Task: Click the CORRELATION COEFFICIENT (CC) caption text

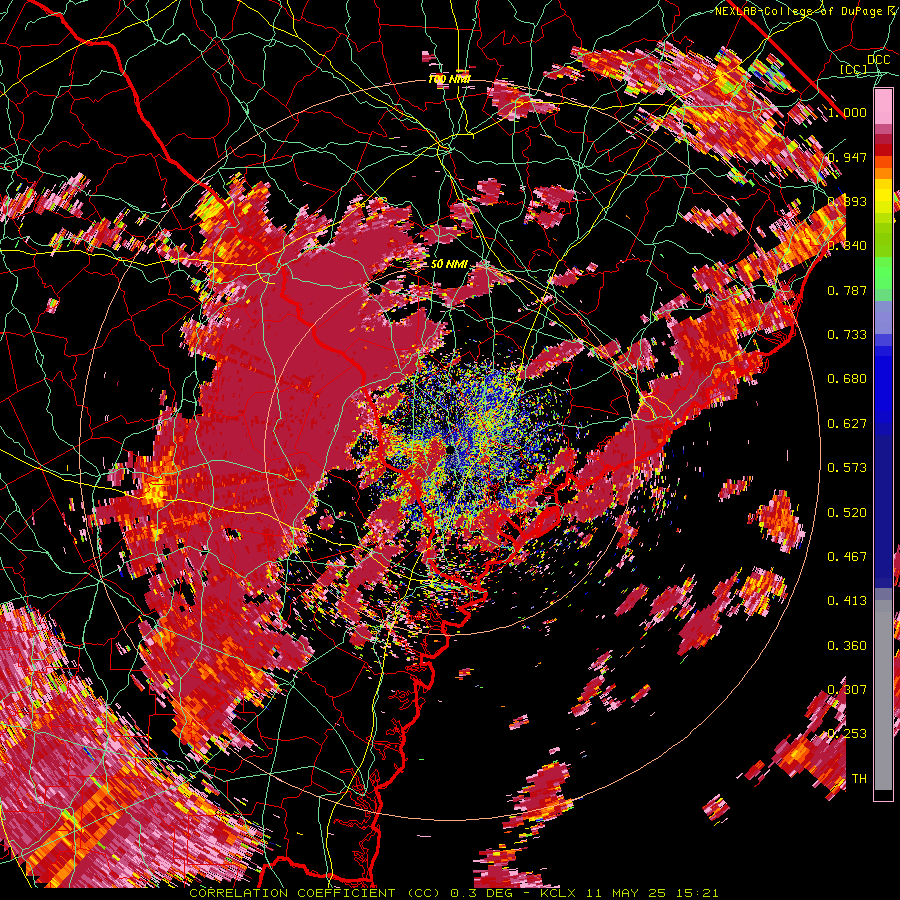Action: pos(315,893)
